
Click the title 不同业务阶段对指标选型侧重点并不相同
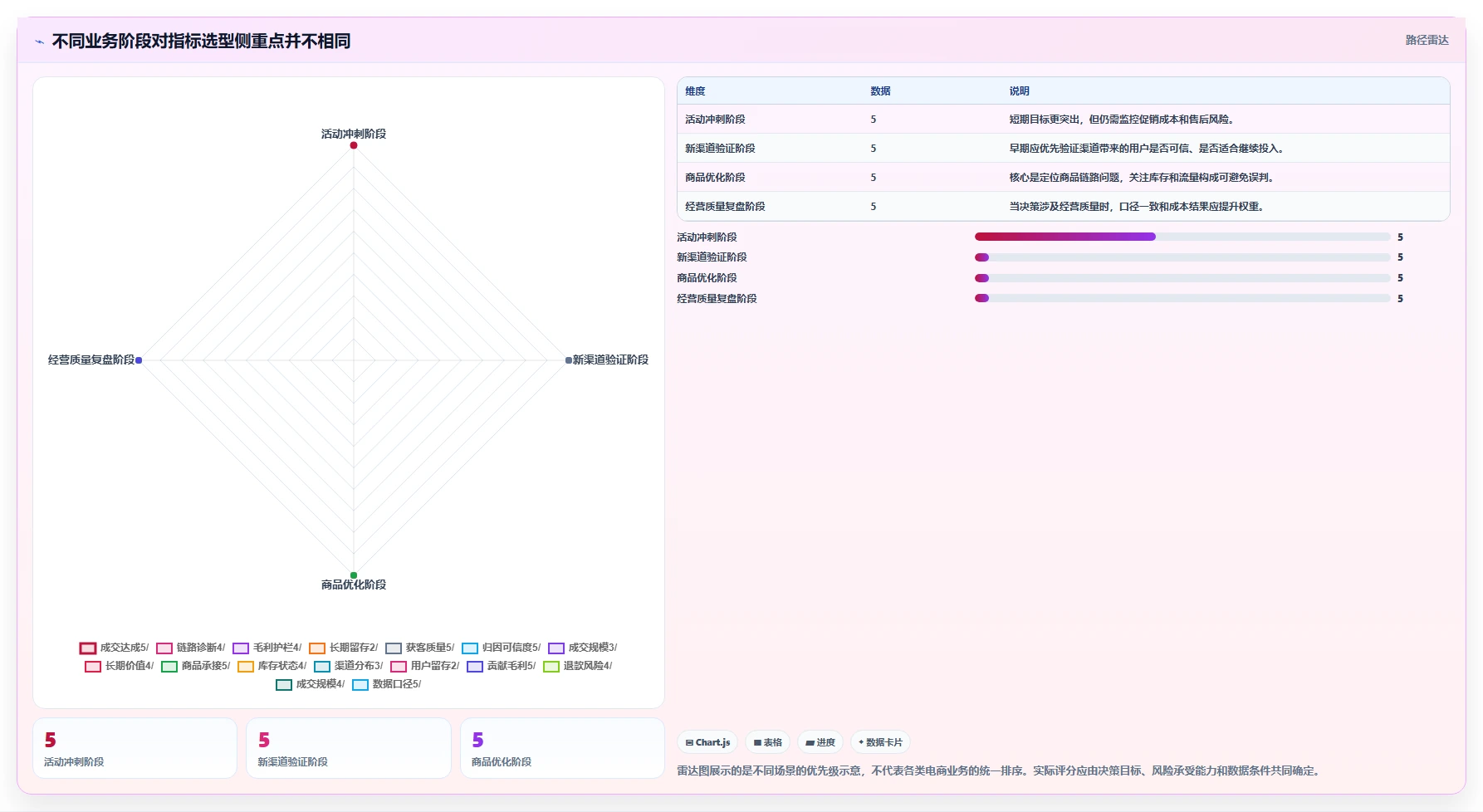pos(201,41)
